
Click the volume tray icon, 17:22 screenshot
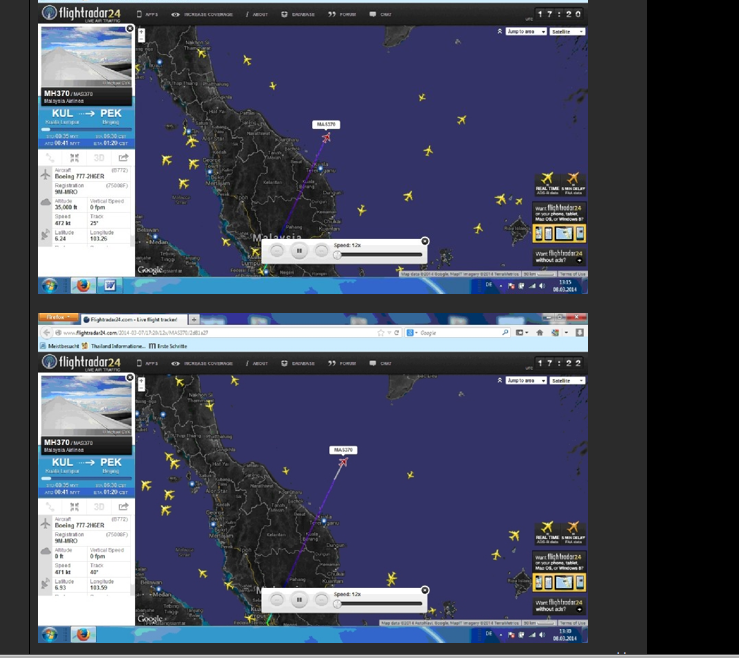pyautogui.click(x=542, y=634)
